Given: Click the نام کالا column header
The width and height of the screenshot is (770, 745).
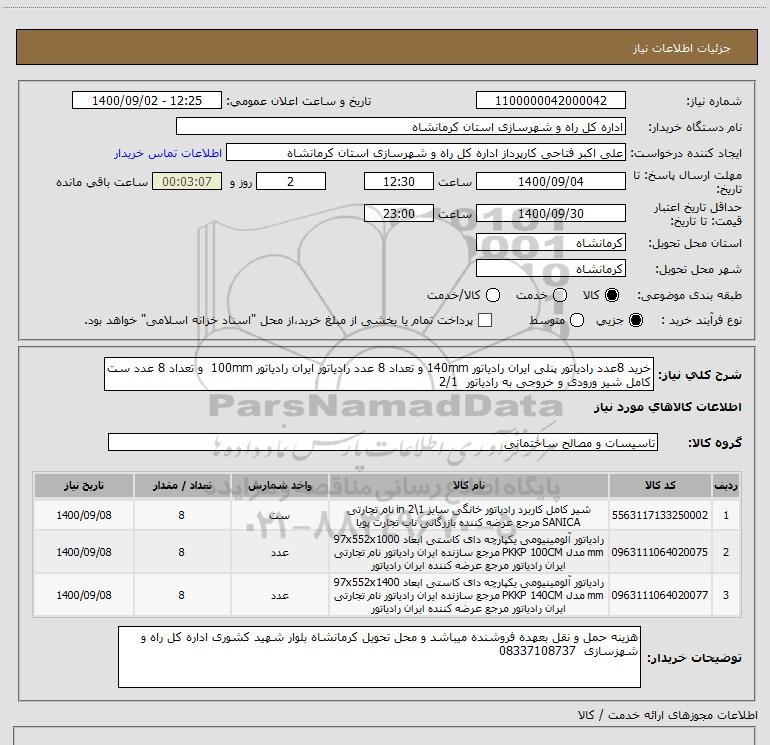Looking at the screenshot, I should [468, 485].
